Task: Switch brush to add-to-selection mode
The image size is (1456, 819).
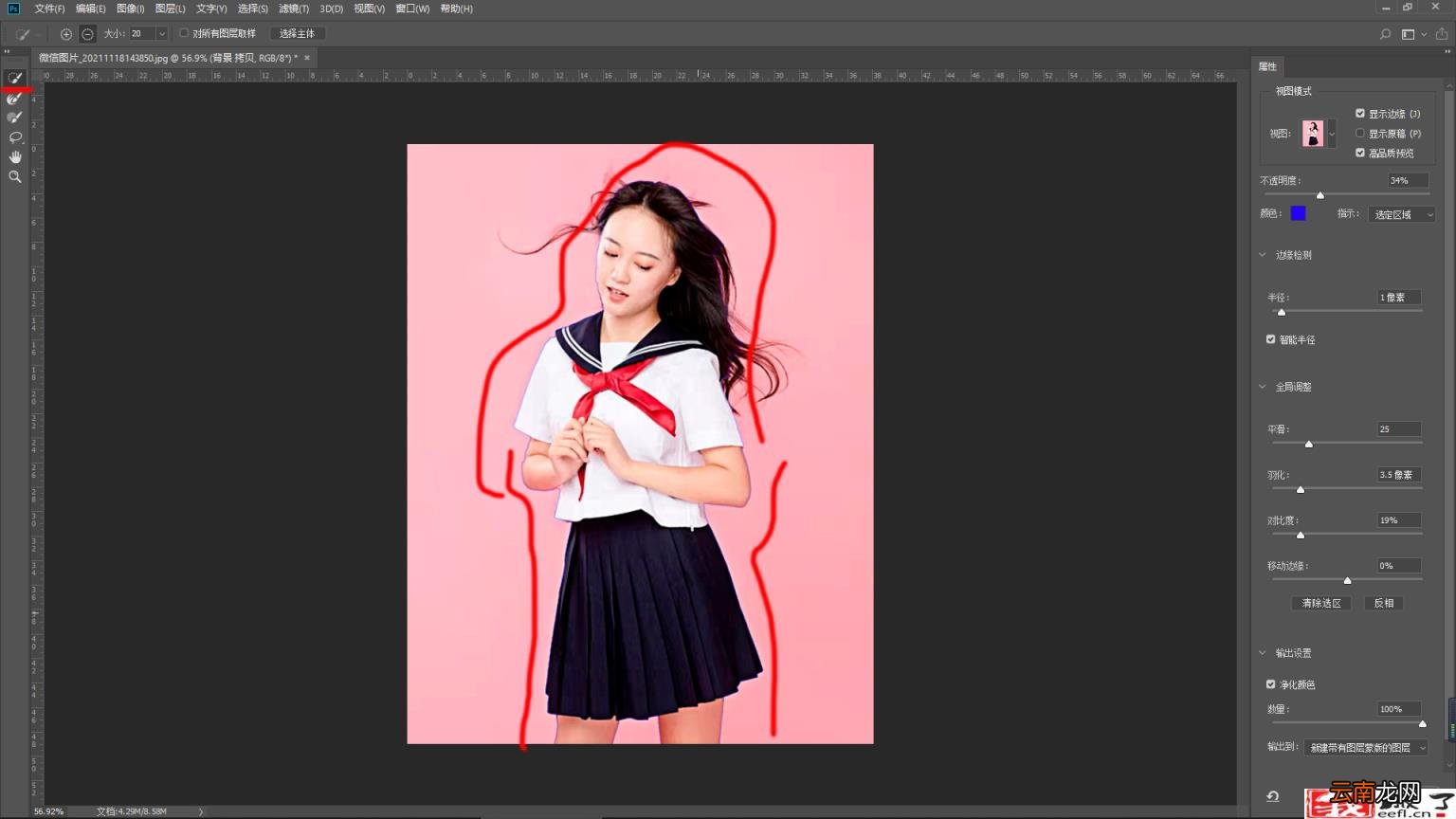Action: coord(66,34)
